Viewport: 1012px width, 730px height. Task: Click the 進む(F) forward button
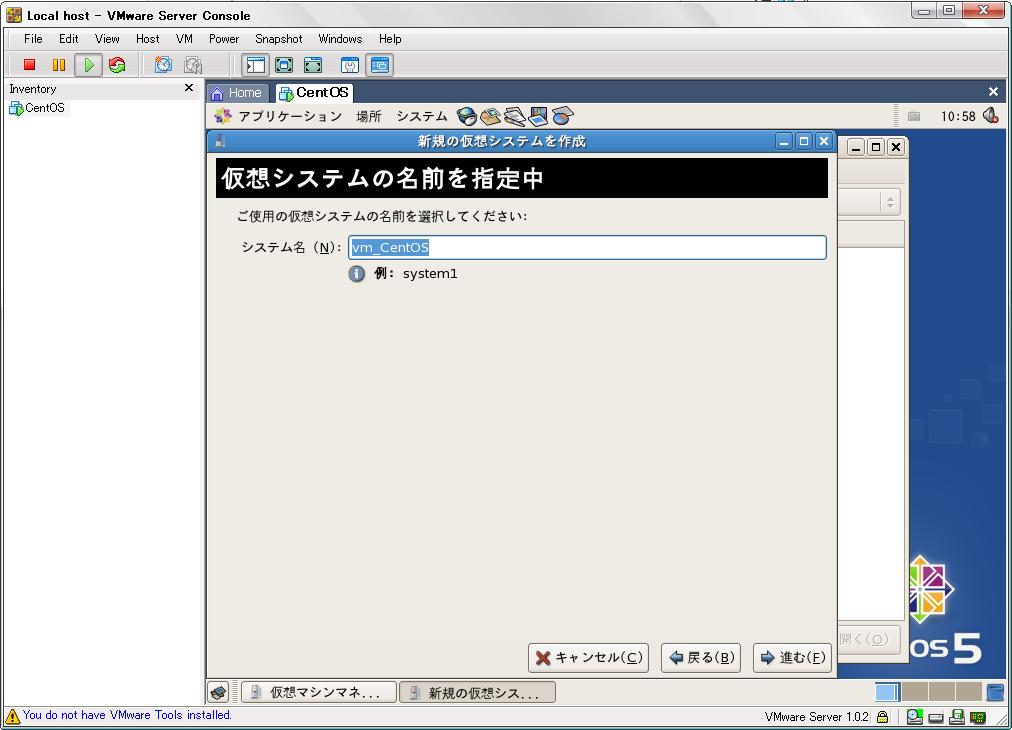coord(792,658)
